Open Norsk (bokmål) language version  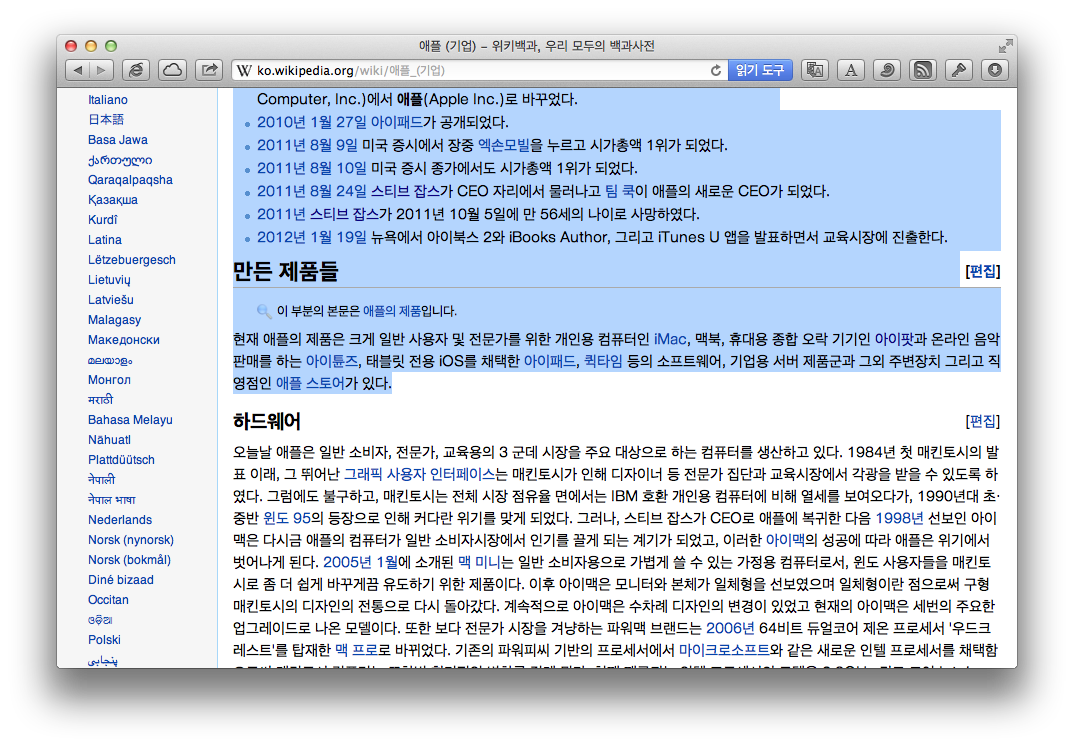129,559
